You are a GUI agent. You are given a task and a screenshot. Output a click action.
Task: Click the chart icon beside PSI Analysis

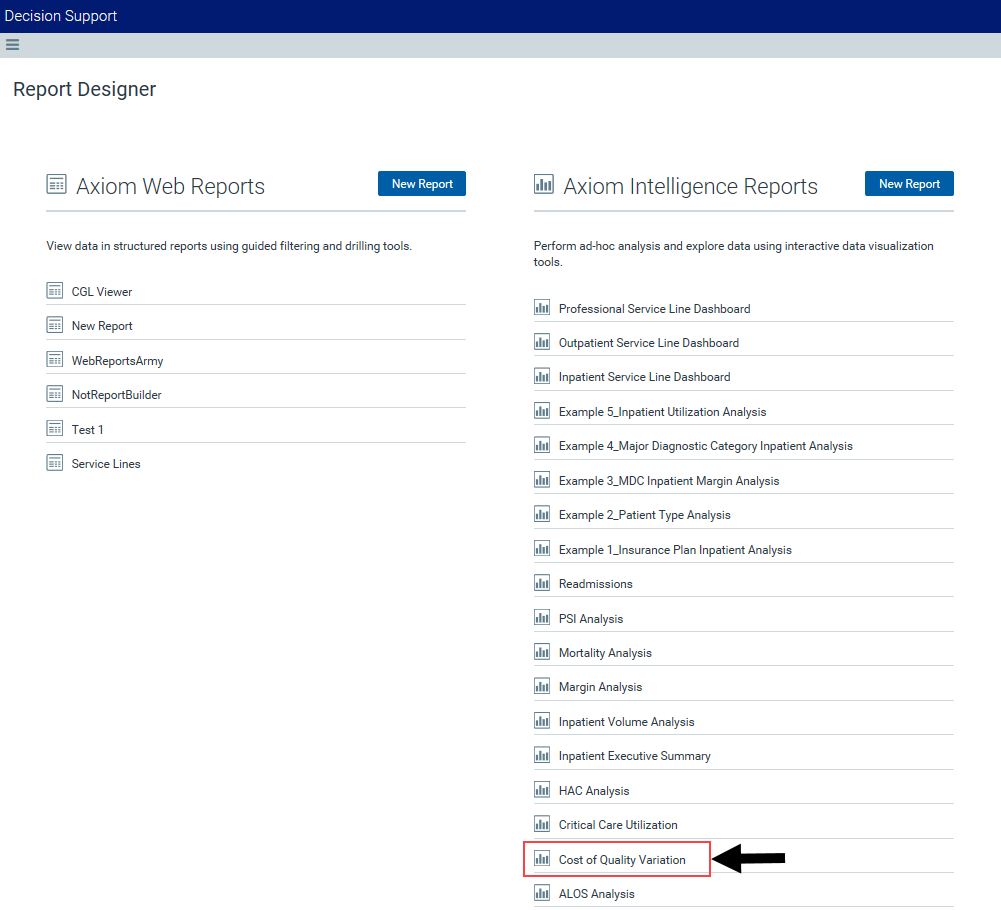[x=542, y=618]
